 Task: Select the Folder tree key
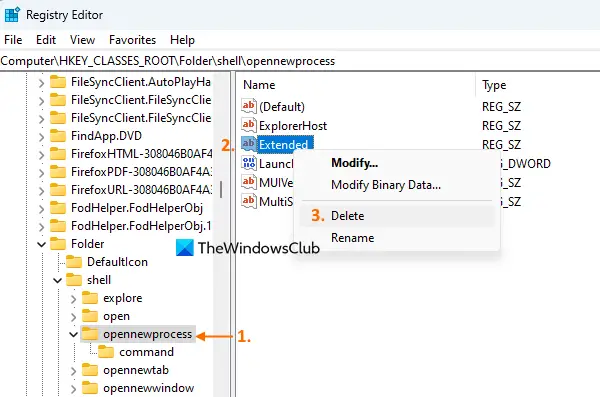tap(88, 244)
